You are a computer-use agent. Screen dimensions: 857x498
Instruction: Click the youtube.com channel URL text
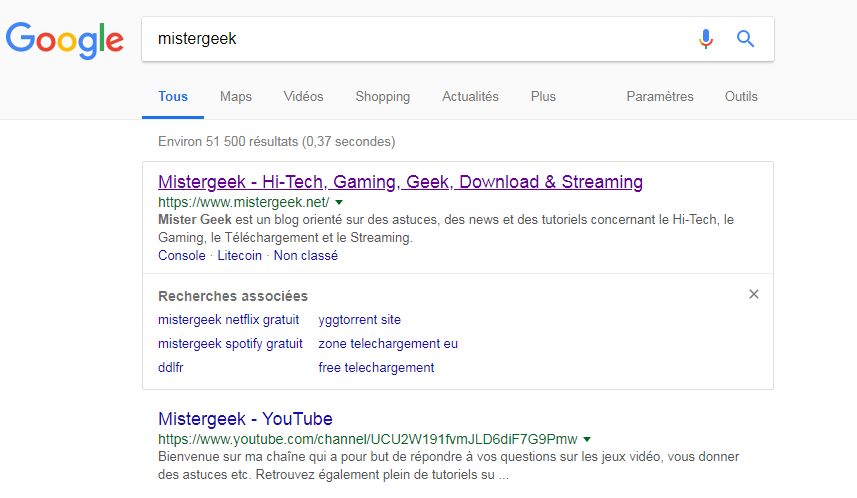click(368, 439)
